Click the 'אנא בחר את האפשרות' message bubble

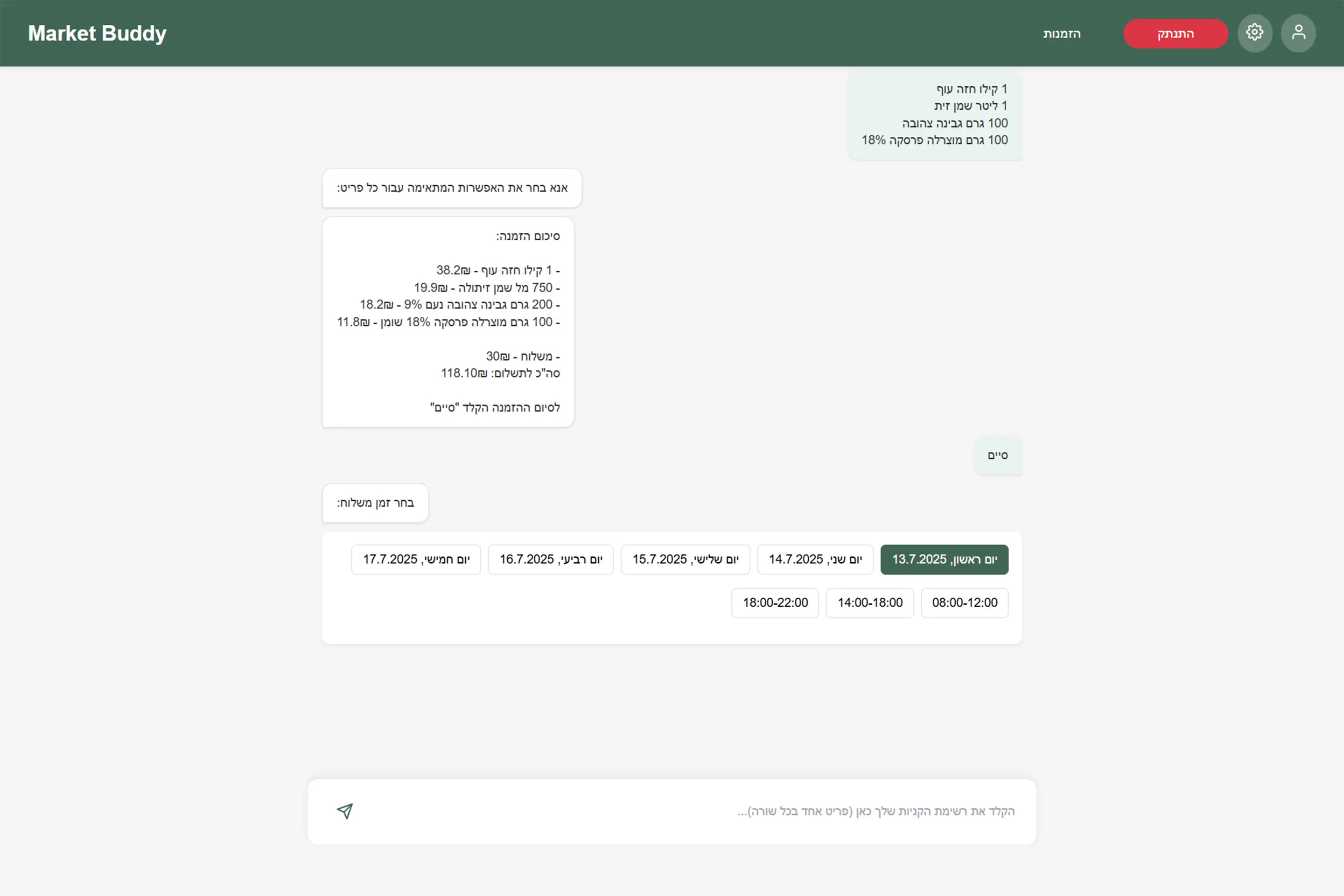pos(452,188)
